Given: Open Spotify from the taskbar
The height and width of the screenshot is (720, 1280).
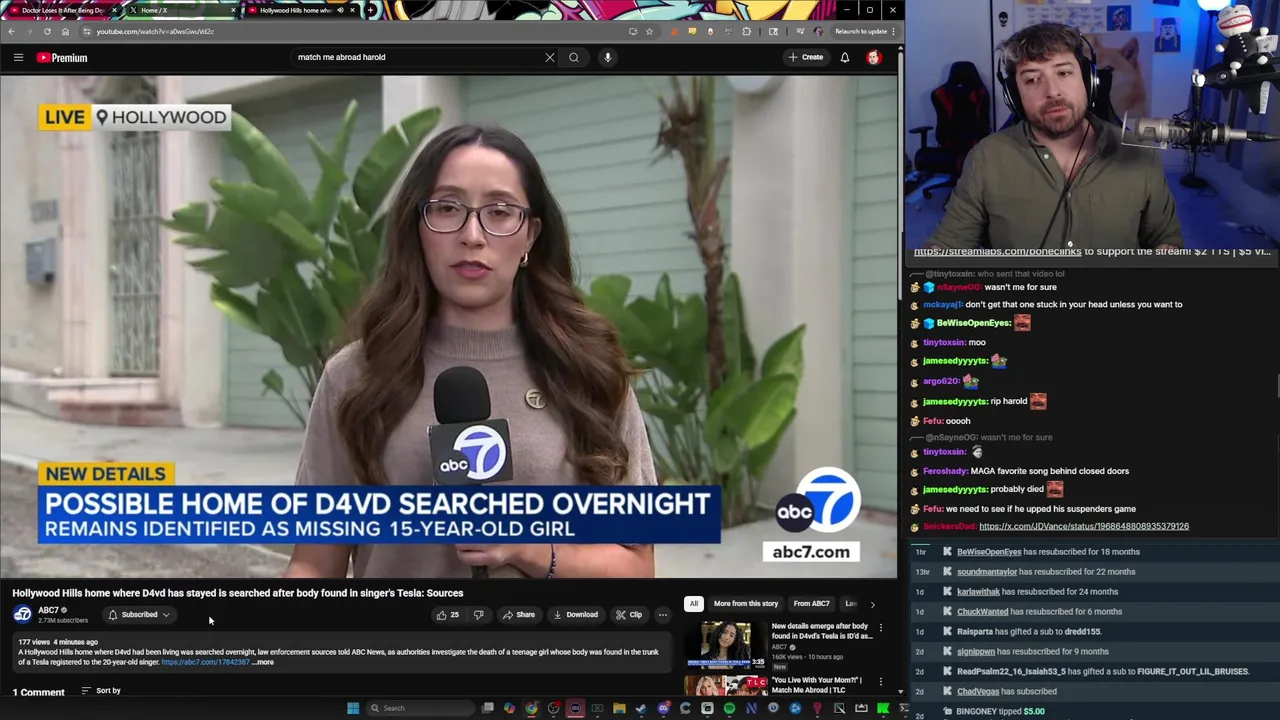Looking at the screenshot, I should coord(729,708).
